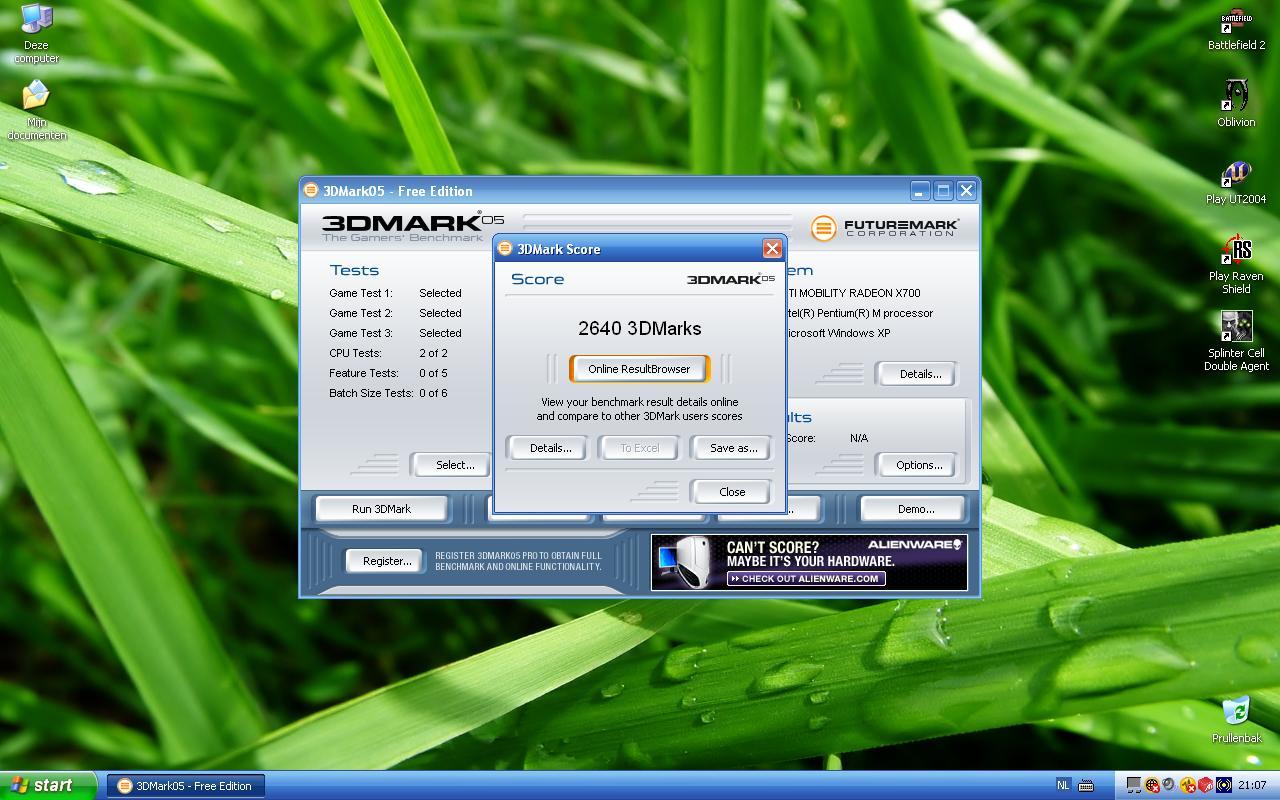Click "Selected" next to Game Test 3

[440, 333]
